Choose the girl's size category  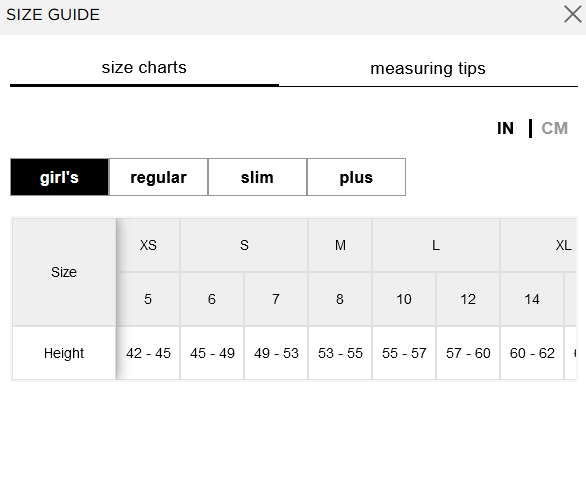click(x=59, y=177)
